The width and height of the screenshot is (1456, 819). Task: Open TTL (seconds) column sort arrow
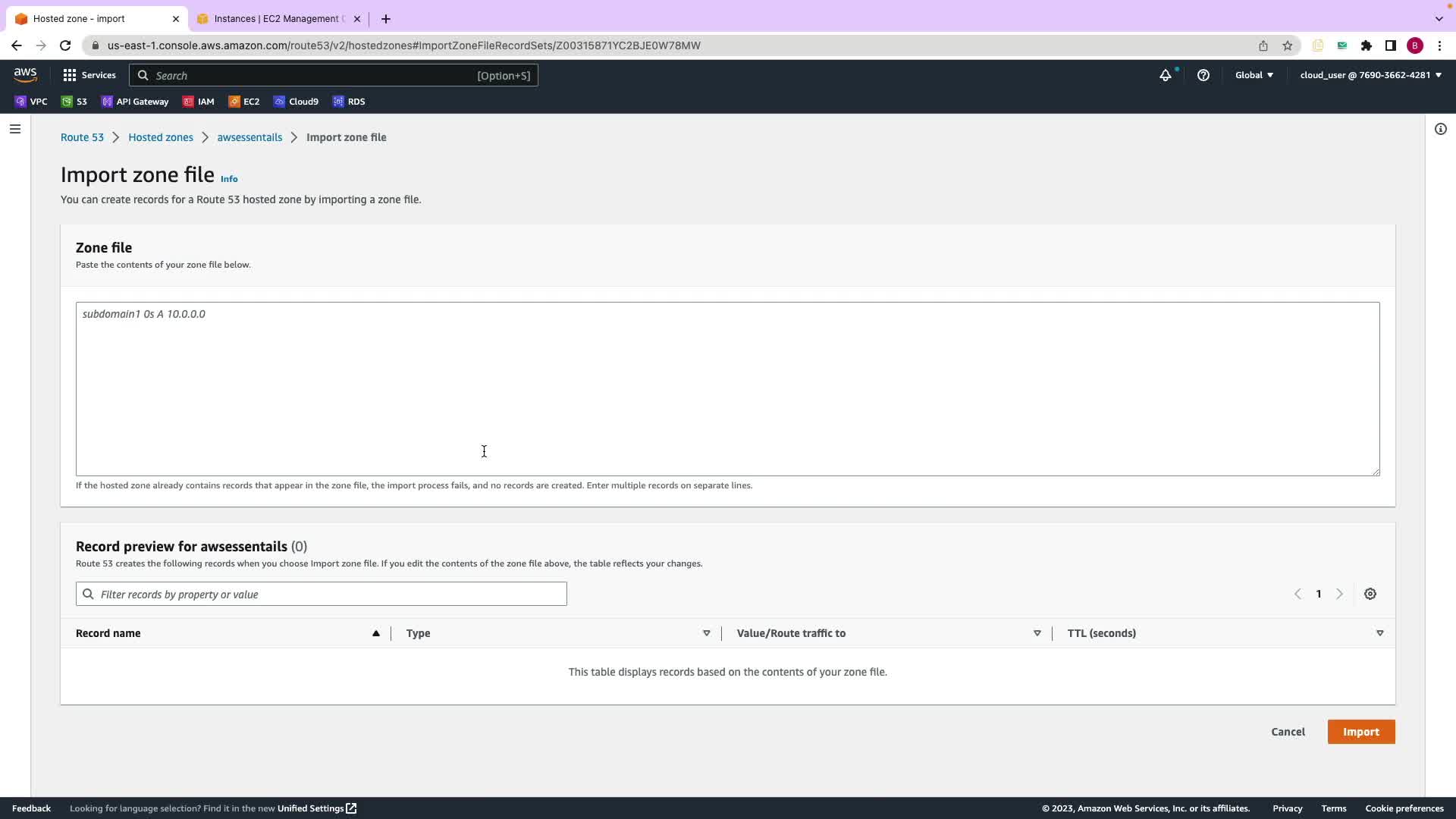(x=1379, y=633)
